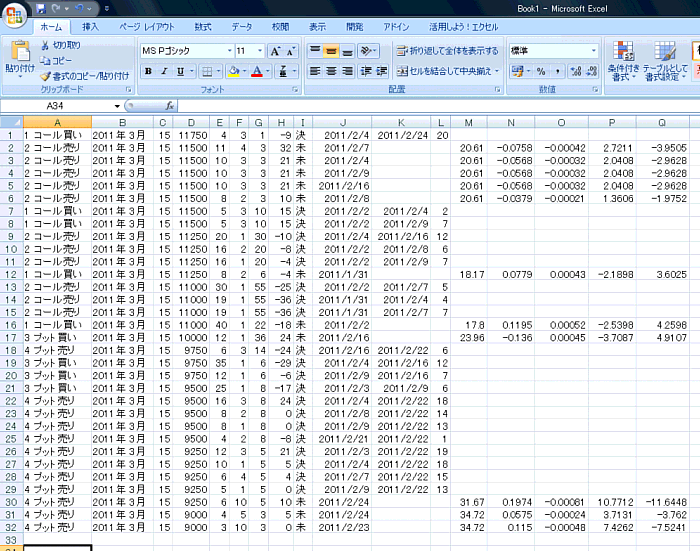Image resolution: width=700 pixels, height=551 pixels.
Task: Switch to the 挿入 (Insert) tab
Action: [x=91, y=27]
